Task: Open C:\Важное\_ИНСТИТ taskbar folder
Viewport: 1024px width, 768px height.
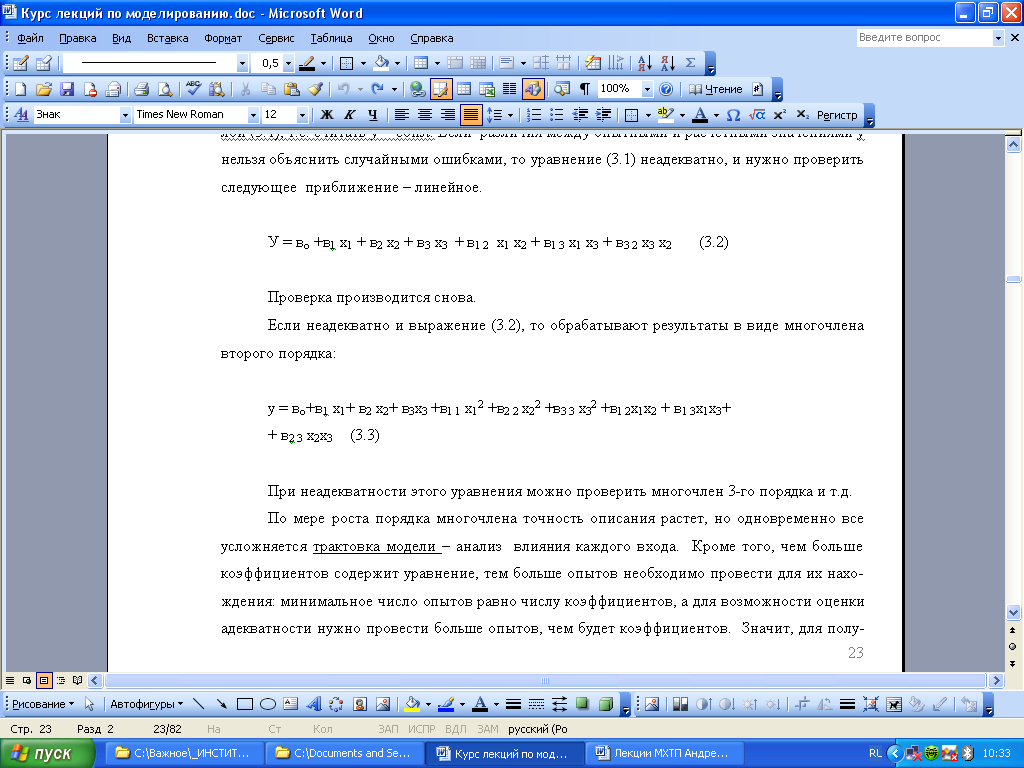Action: click(185, 753)
